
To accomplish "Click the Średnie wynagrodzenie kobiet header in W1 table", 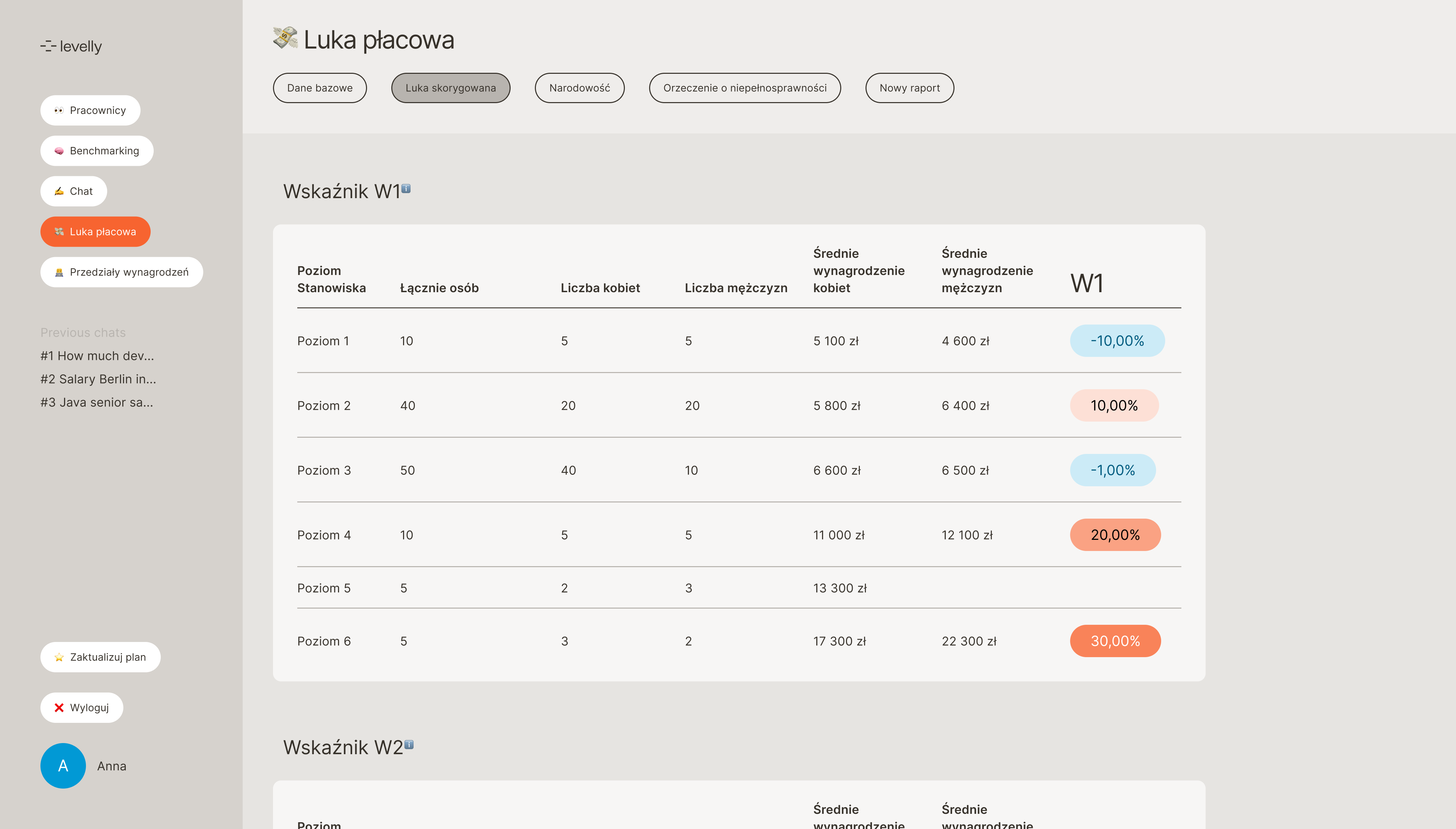I will [859, 271].
